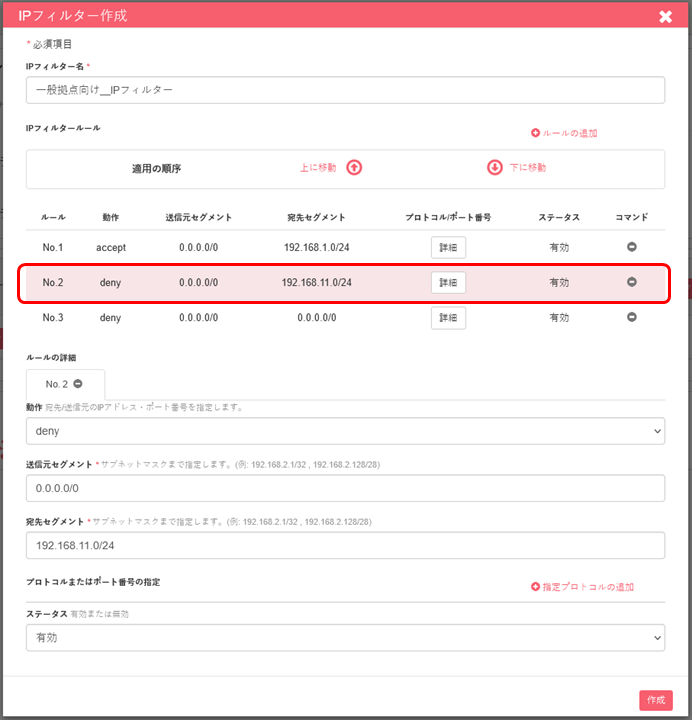Click the 下に移動 label
This screenshot has height=720, width=692.
528,168
